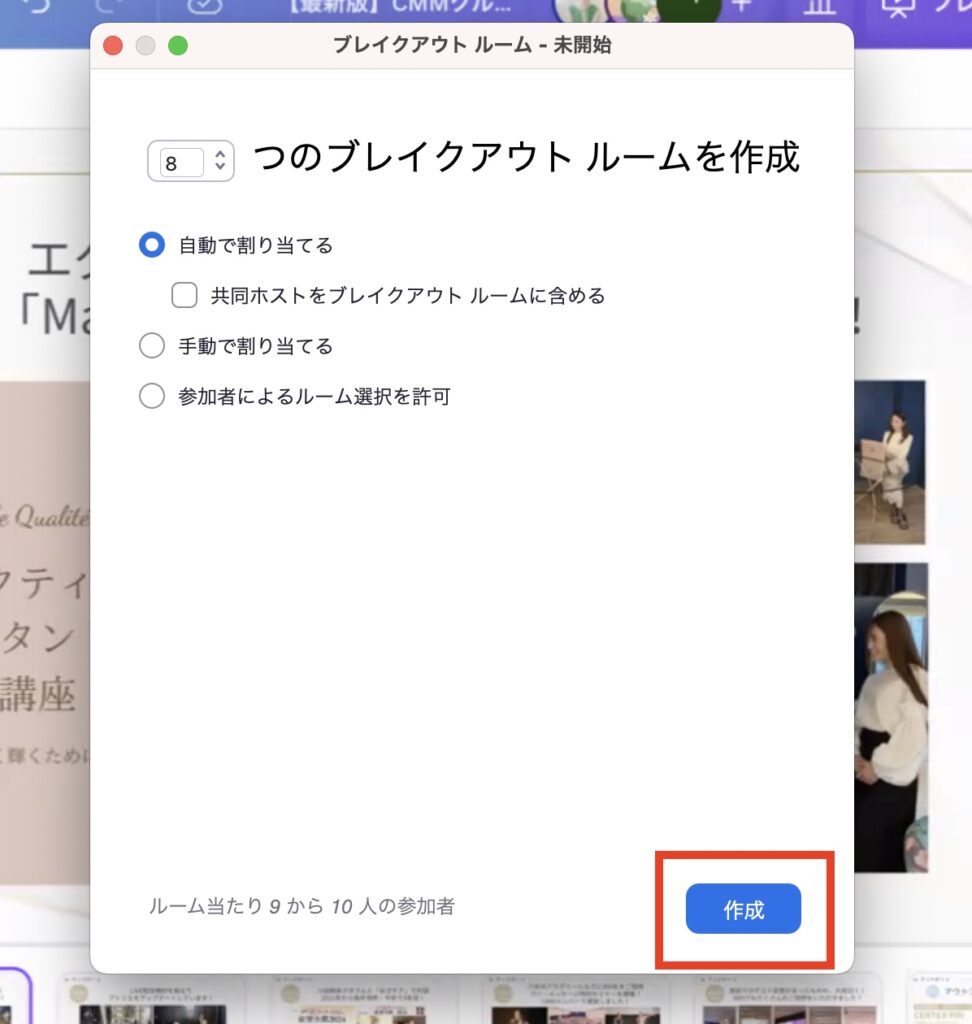The image size is (972, 1024).
Task: Select the 自動で割り当てる radio button
Action: coord(152,245)
